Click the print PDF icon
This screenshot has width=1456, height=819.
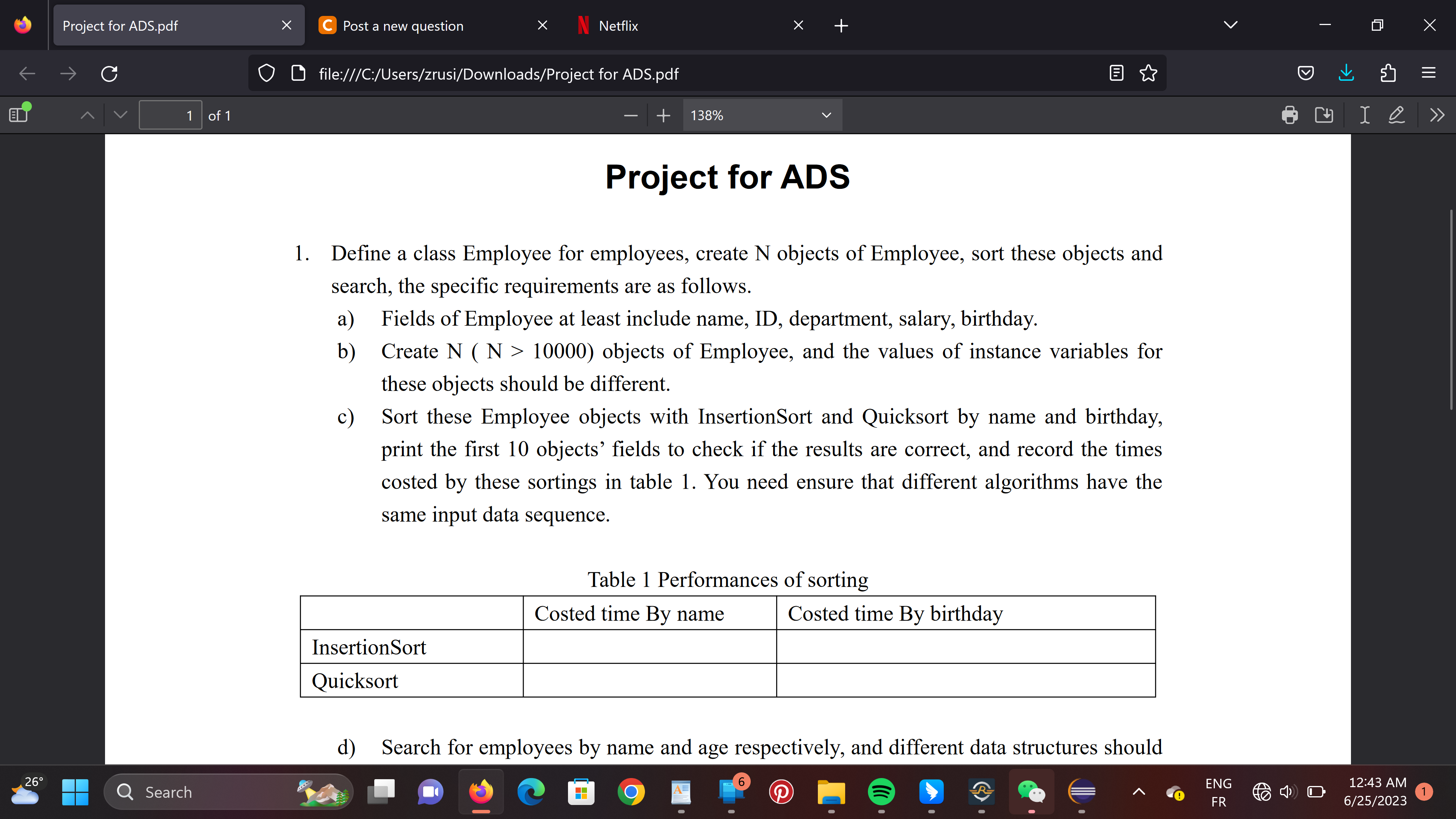click(x=1289, y=115)
